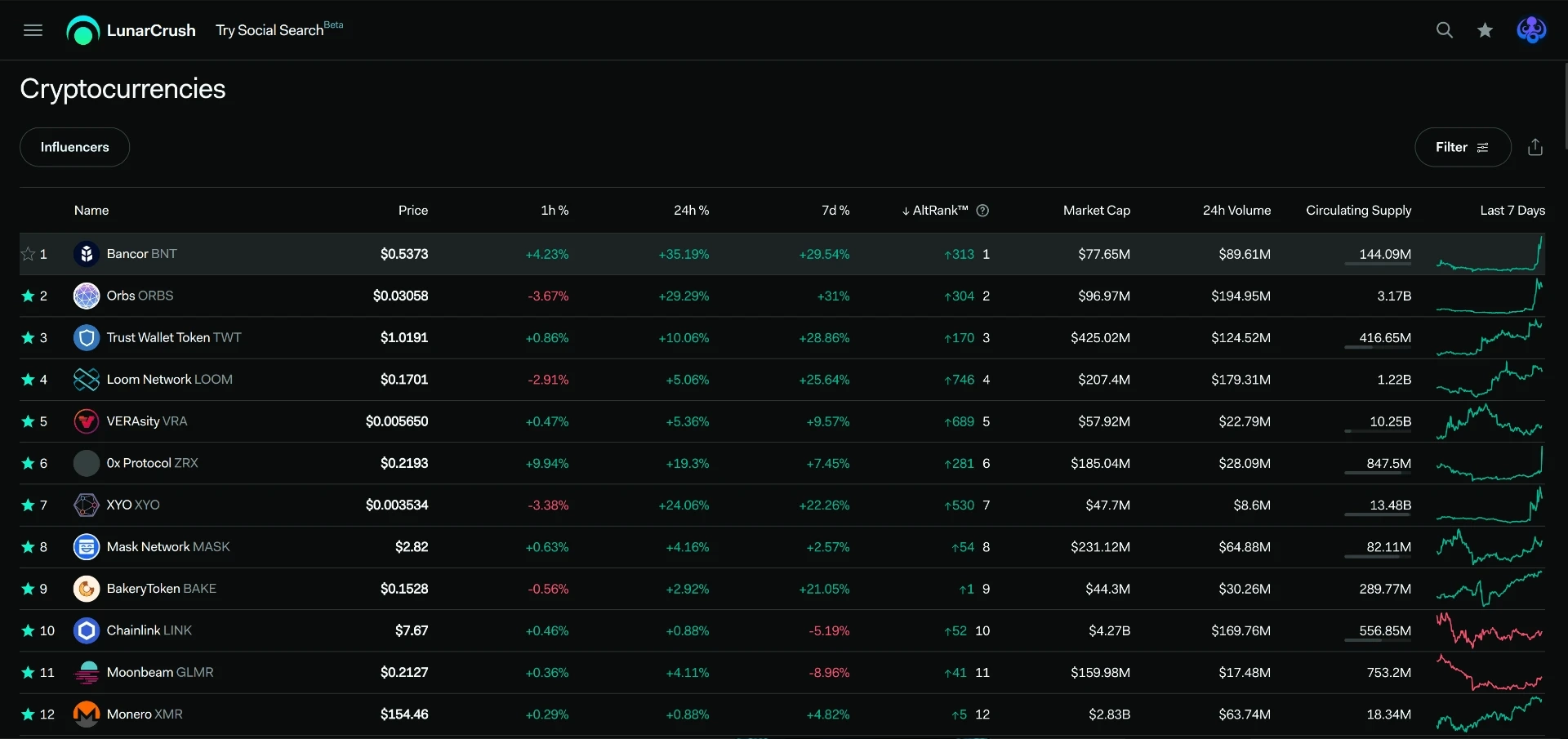The width and height of the screenshot is (1568, 739).
Task: Sort by 24h % column header
Action: (x=691, y=211)
